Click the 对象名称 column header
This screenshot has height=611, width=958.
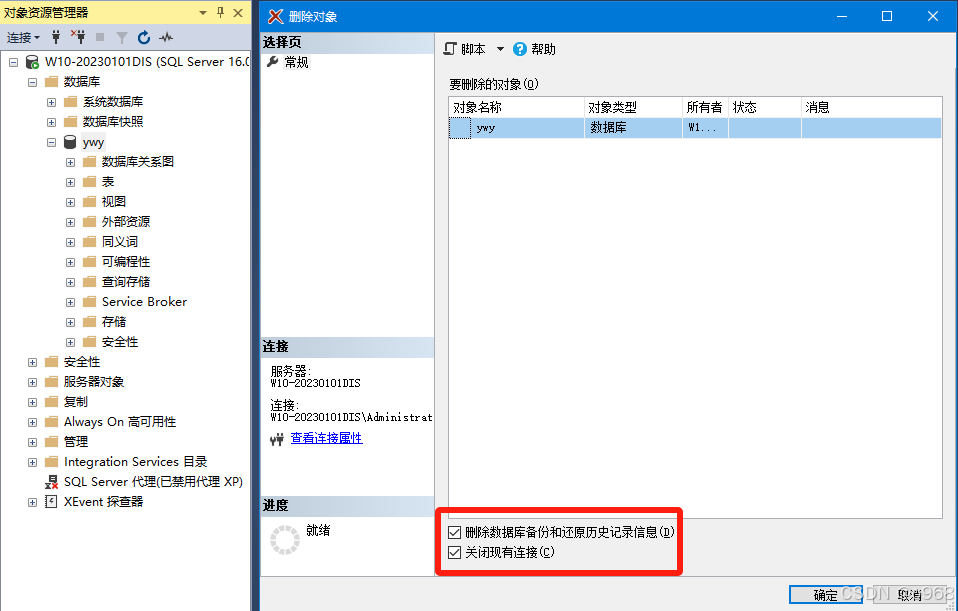tap(516, 108)
